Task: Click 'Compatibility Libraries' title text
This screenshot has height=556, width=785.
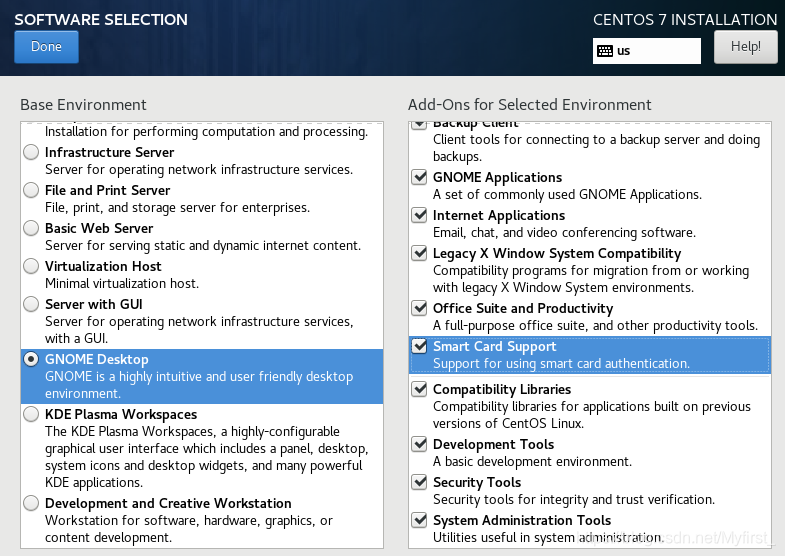Action: click(x=502, y=389)
